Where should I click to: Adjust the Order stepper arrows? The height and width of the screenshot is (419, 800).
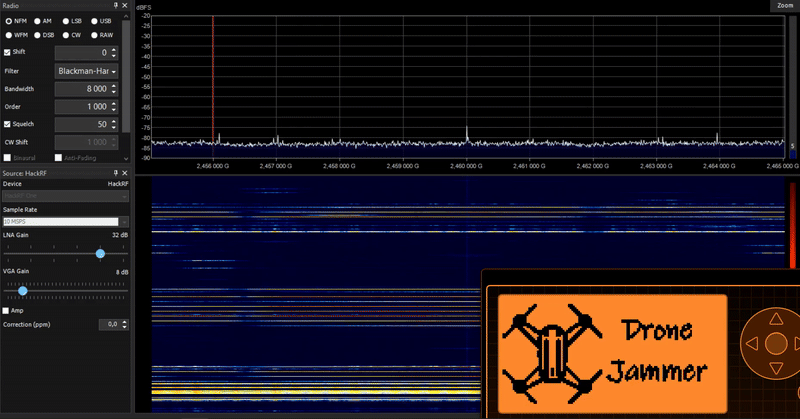[114, 107]
